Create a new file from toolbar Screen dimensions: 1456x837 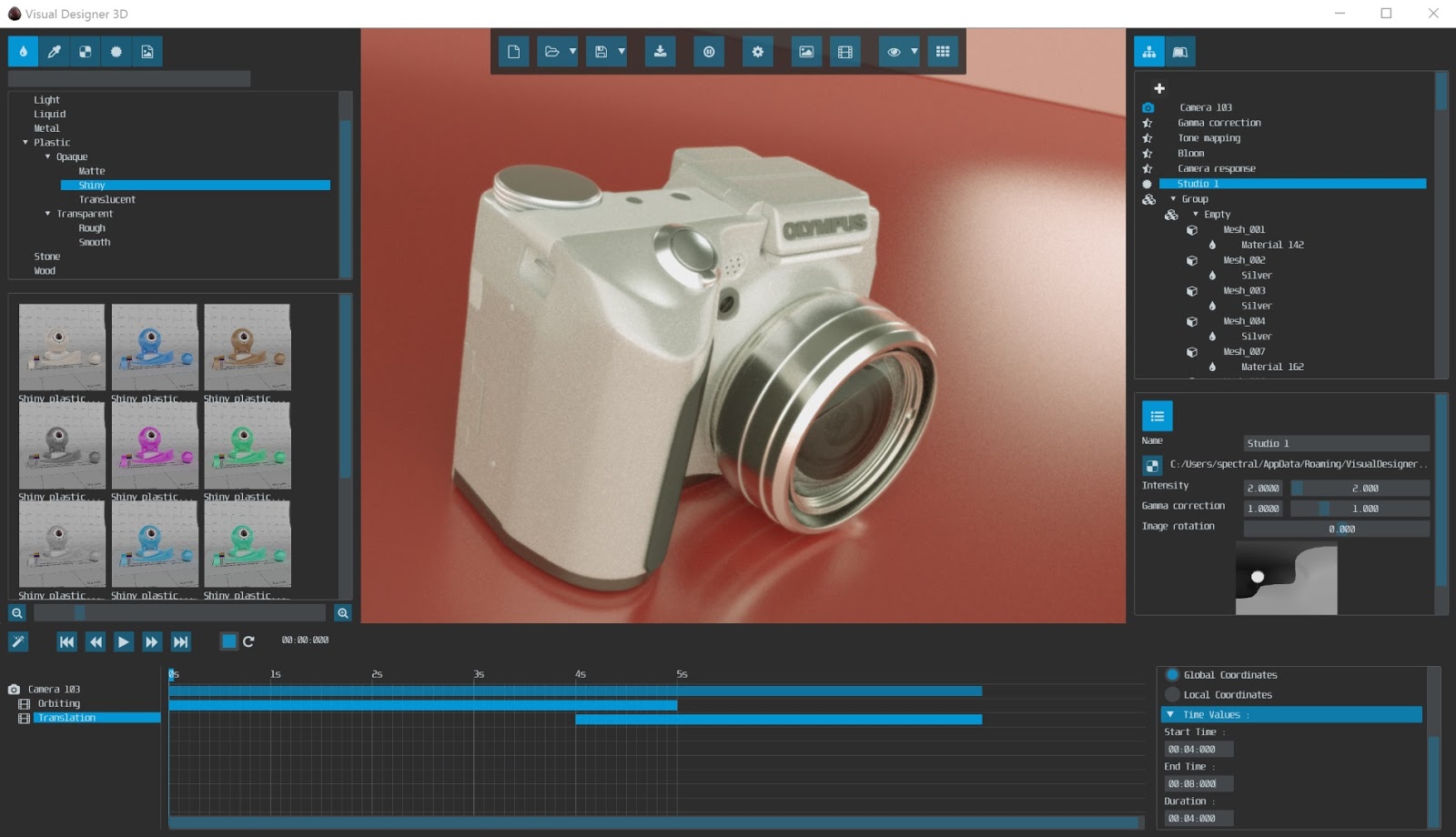(x=513, y=52)
